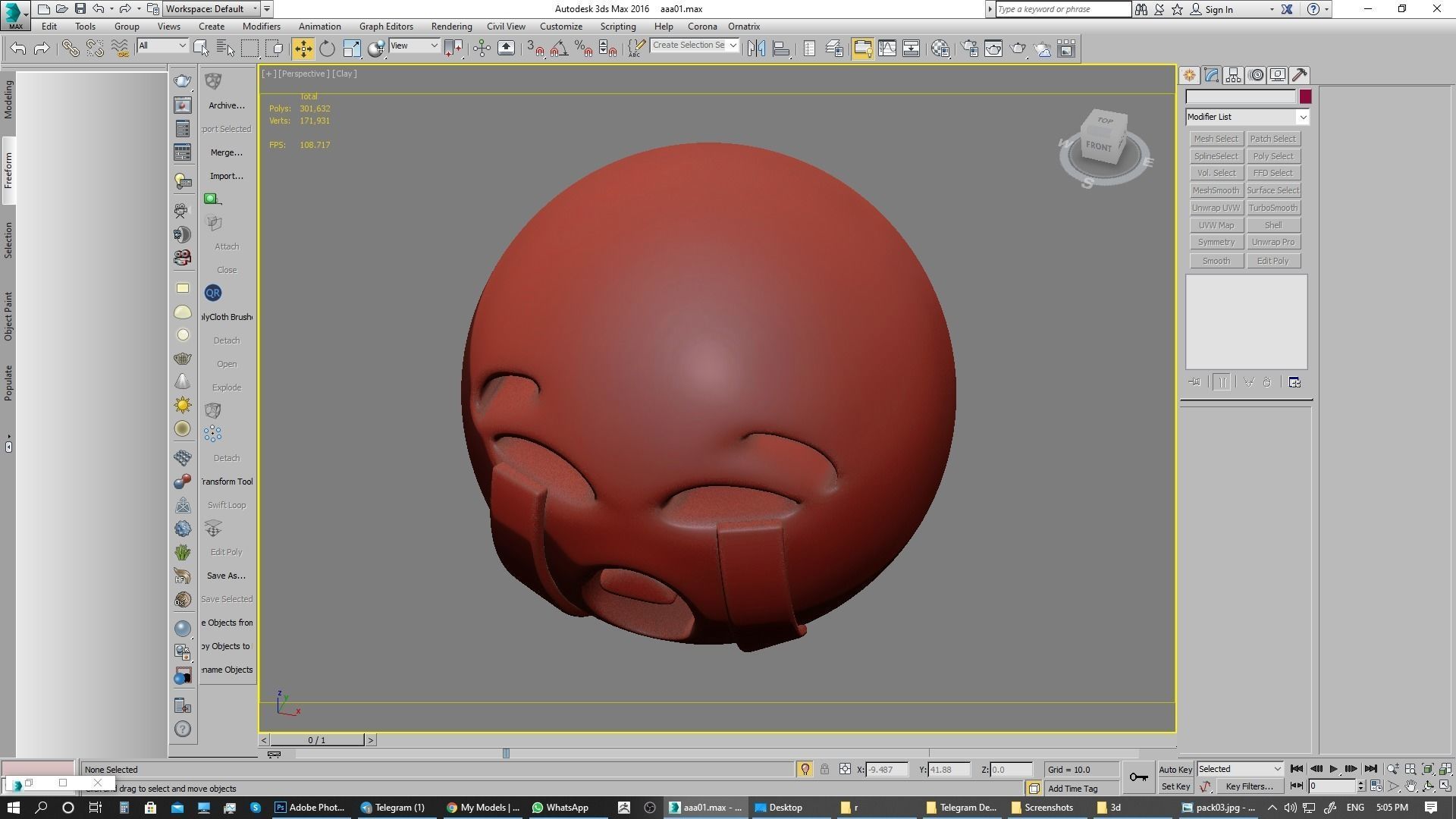Click the Maximize Viewport Toggle icon
1456x819 pixels.
(x=1445, y=786)
